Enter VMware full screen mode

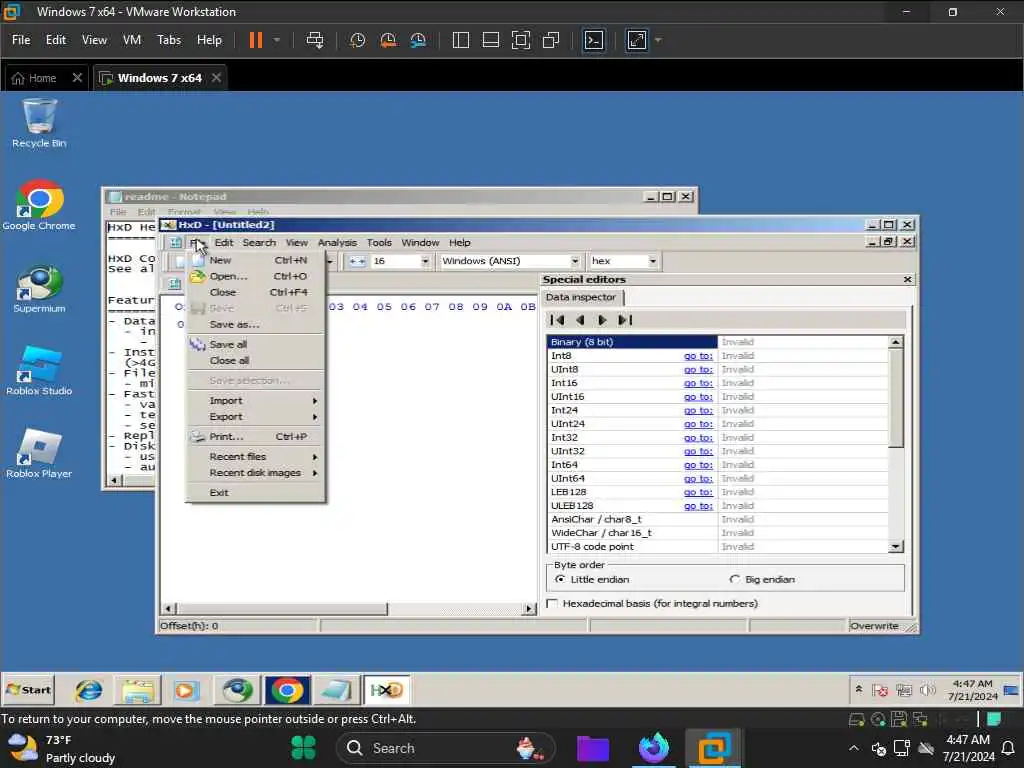point(520,40)
